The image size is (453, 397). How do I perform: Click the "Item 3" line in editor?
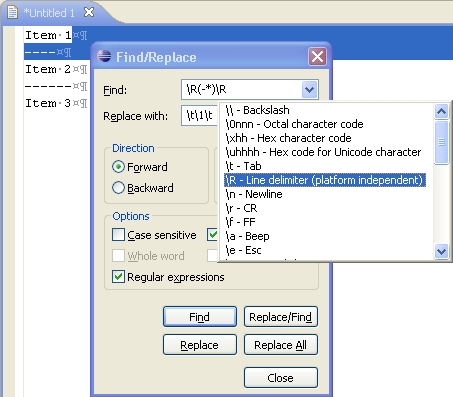click(x=48, y=103)
